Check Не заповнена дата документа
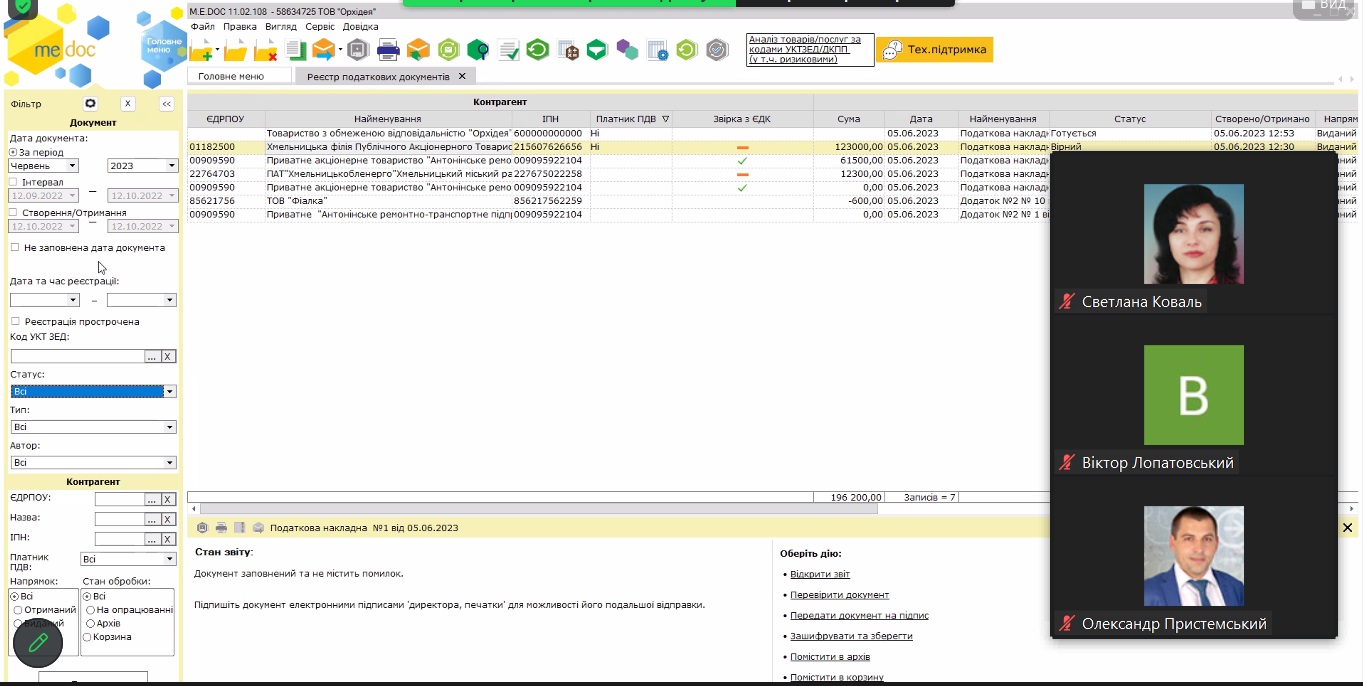 click(14, 247)
